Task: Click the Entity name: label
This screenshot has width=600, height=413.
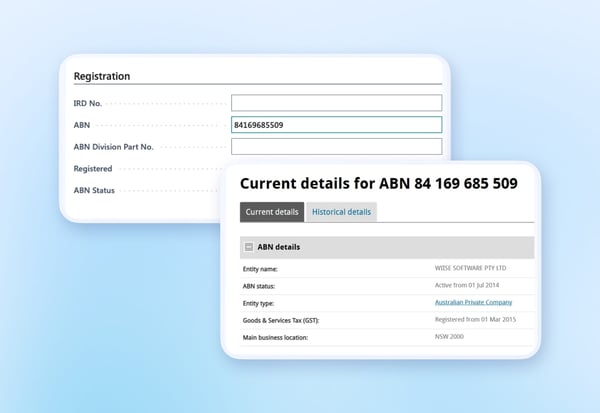Action: point(260,269)
